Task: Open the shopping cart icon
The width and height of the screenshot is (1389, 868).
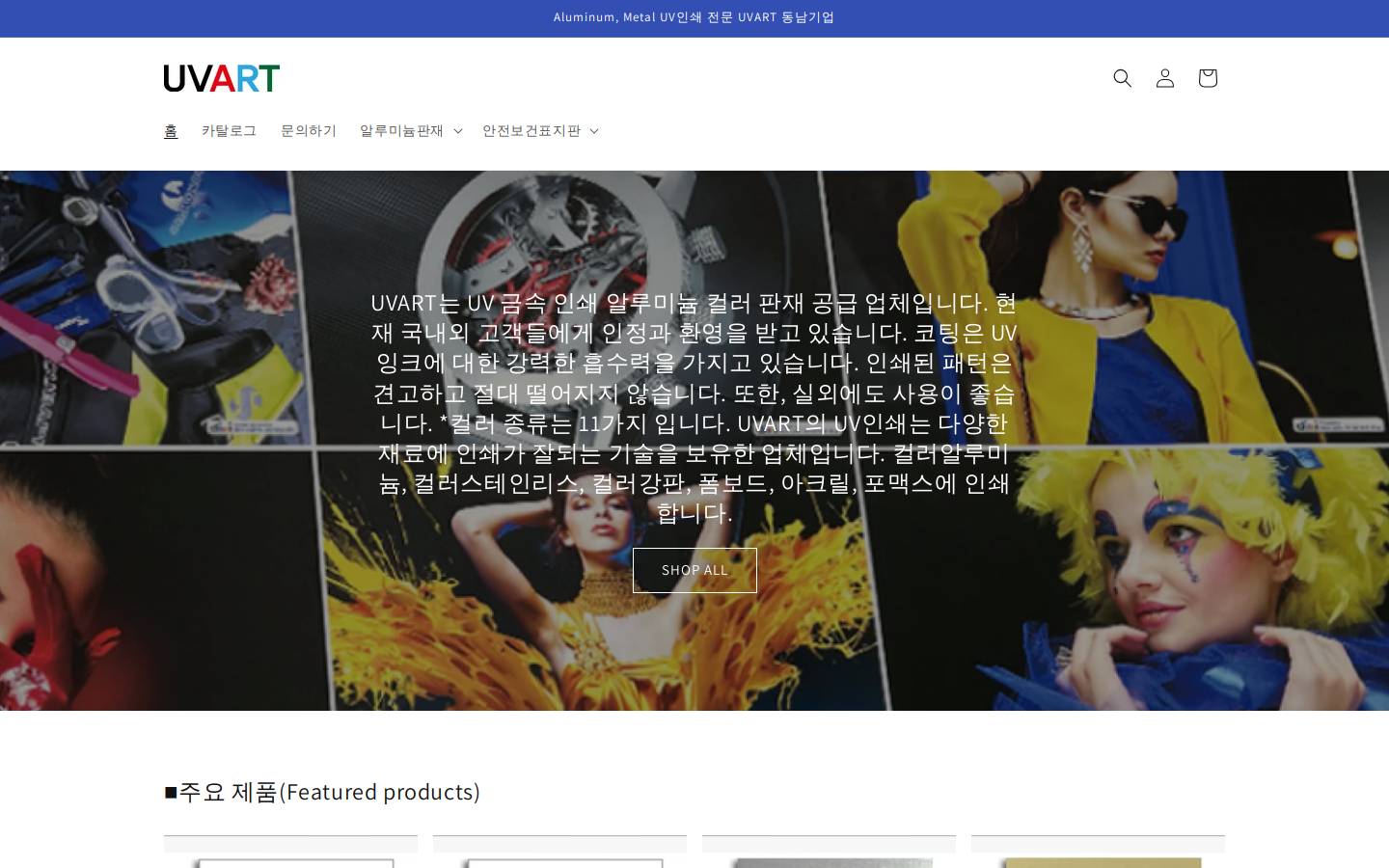Action: pos(1207,78)
